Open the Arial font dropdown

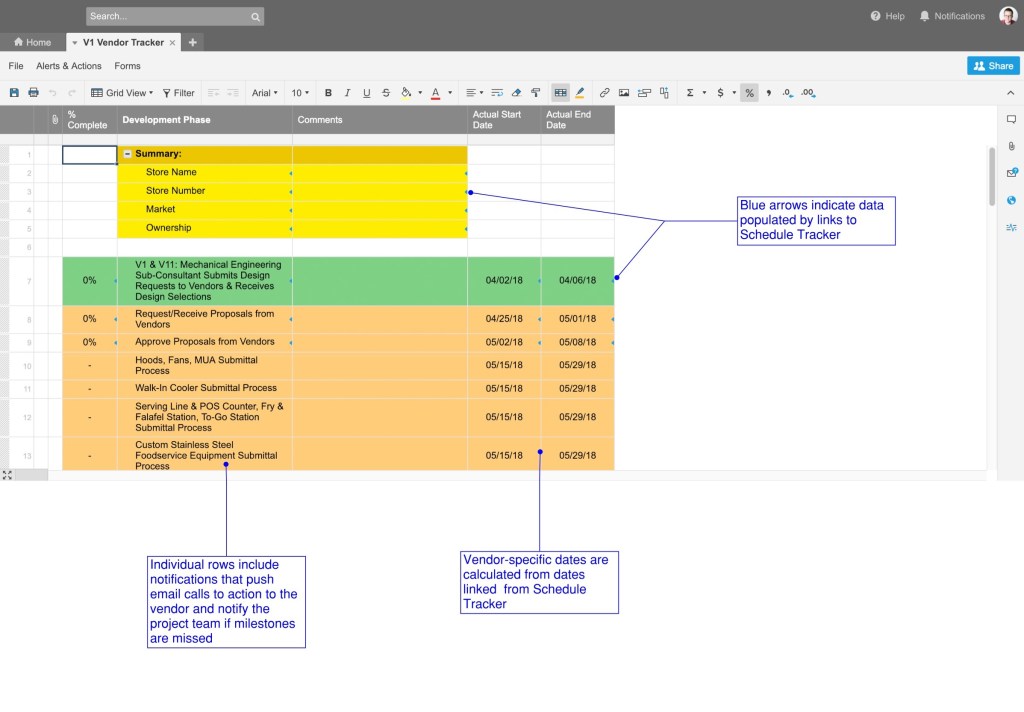click(x=265, y=93)
